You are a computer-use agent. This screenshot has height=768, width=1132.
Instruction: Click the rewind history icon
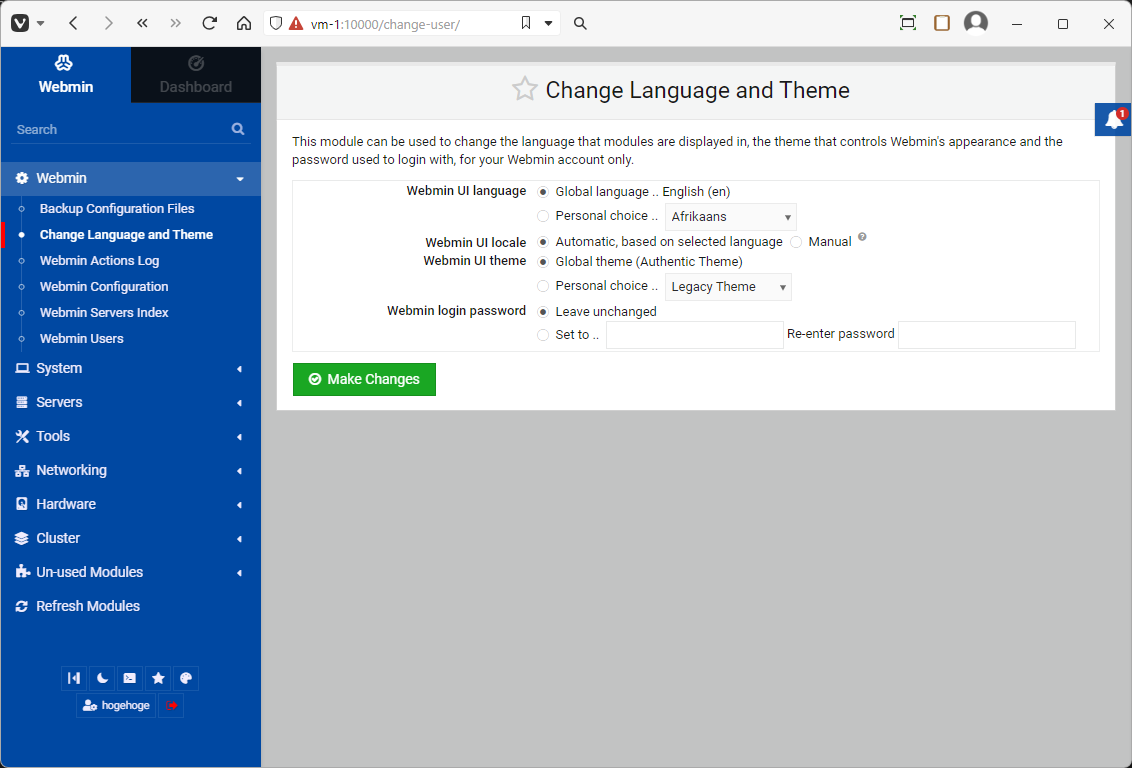[x=142, y=23]
